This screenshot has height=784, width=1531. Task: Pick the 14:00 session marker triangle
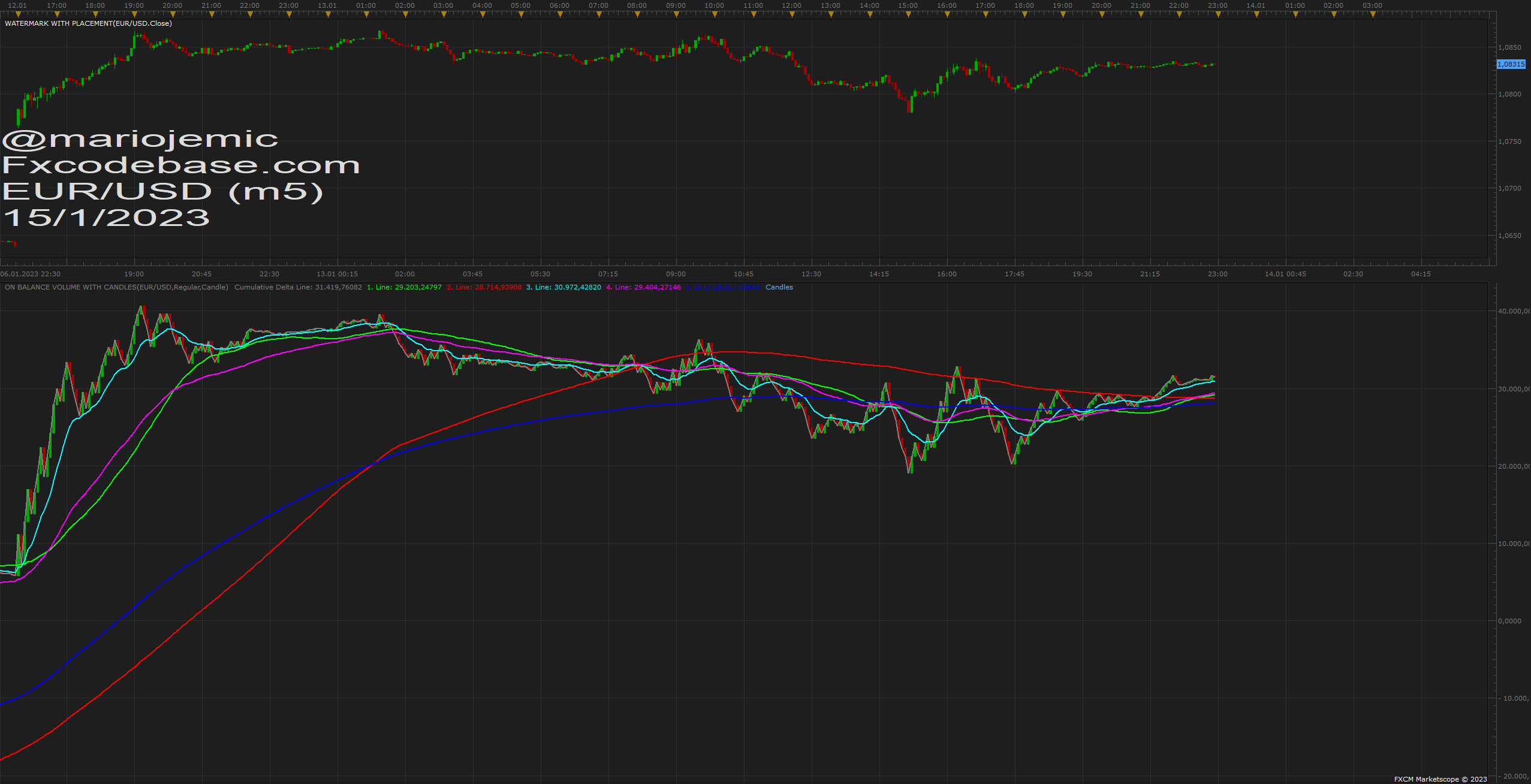point(869,14)
